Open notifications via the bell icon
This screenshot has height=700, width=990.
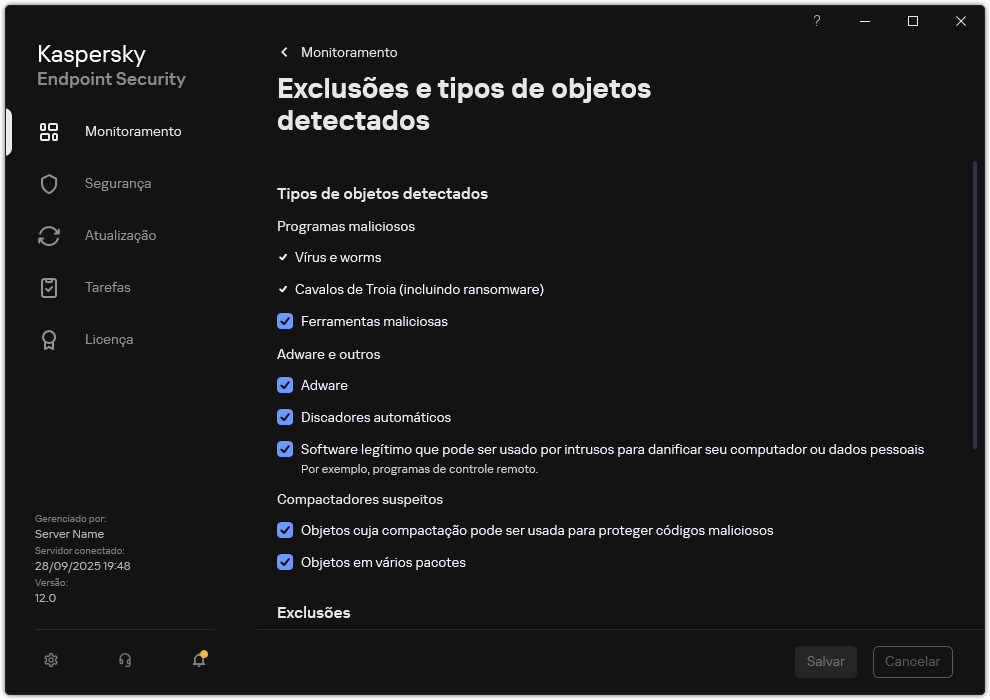(198, 660)
